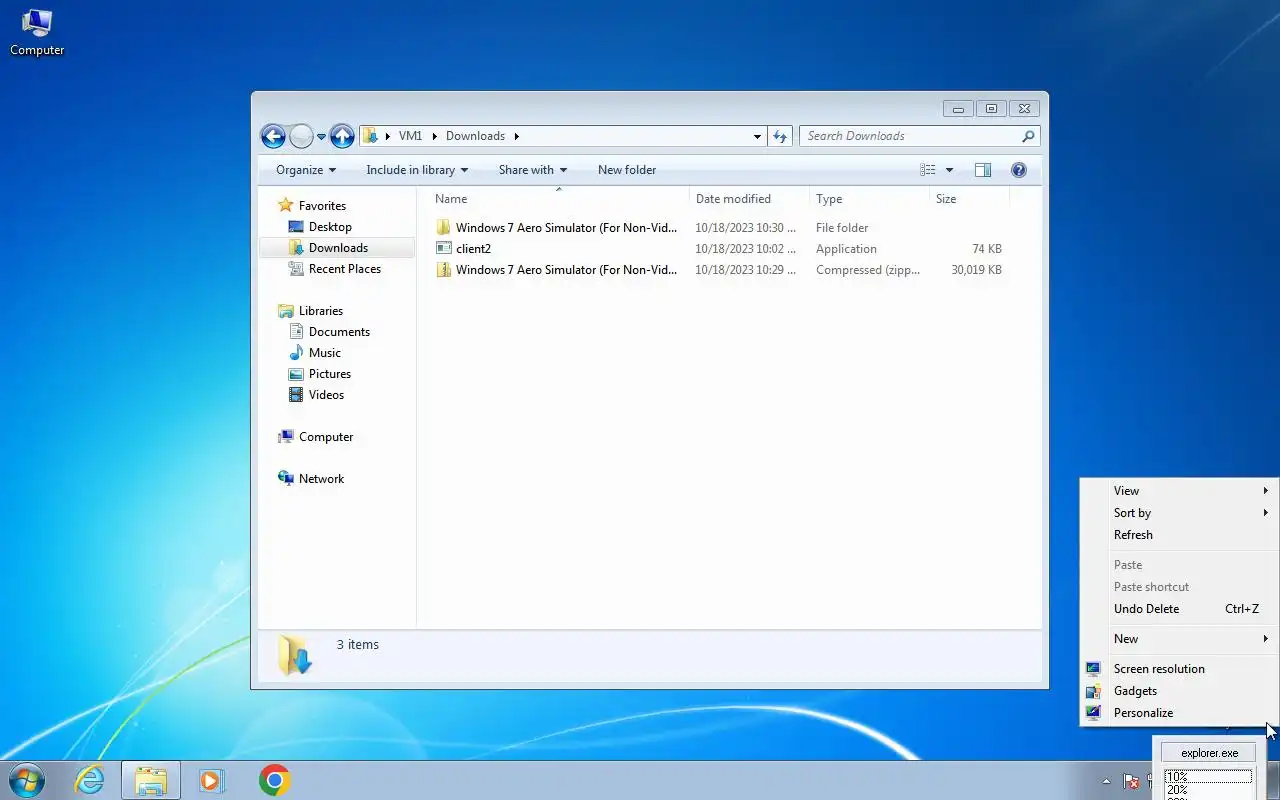1280x800 pixels.
Task: Open Explorer Help icon
Action: (x=1019, y=170)
